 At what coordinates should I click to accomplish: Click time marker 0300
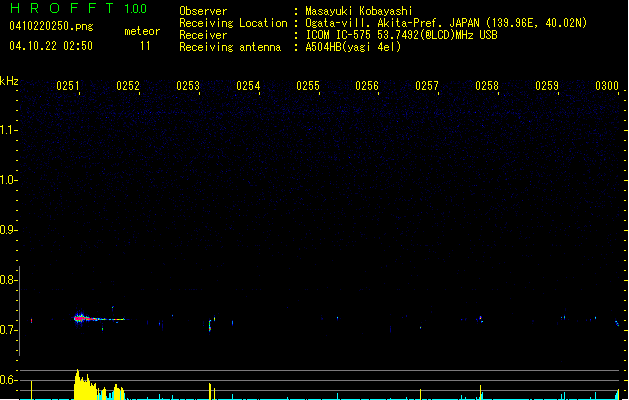607,86
